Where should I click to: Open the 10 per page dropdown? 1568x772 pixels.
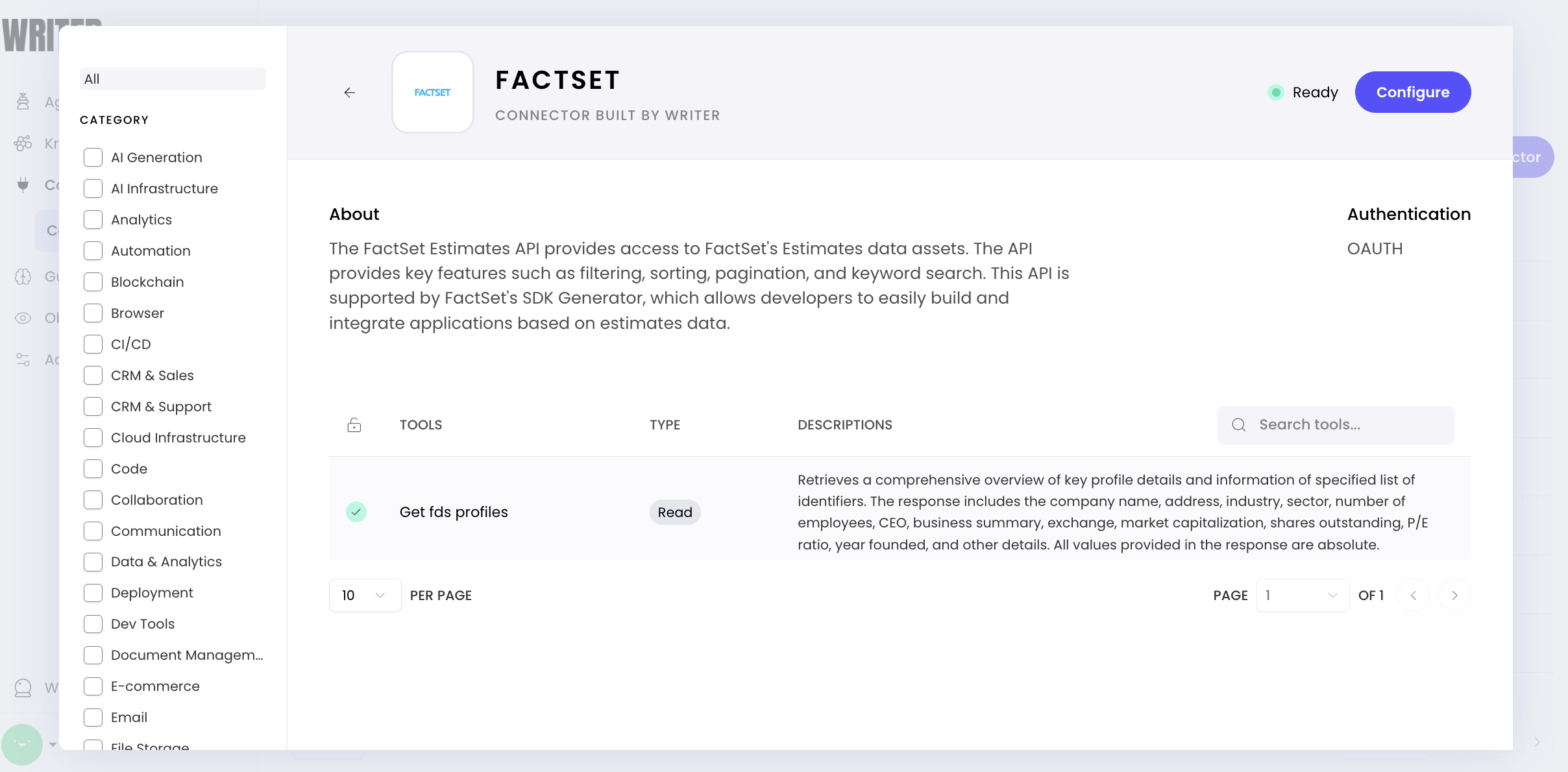point(365,596)
